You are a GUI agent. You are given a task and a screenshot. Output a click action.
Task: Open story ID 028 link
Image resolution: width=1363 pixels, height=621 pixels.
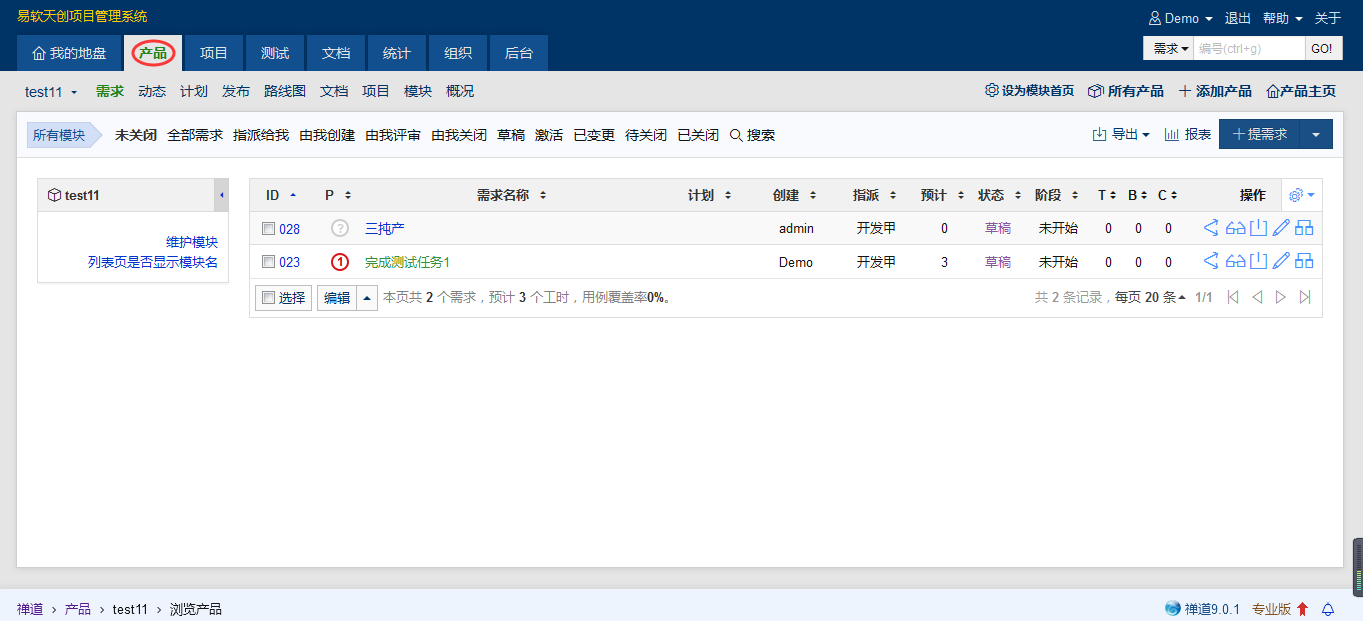[289, 229]
